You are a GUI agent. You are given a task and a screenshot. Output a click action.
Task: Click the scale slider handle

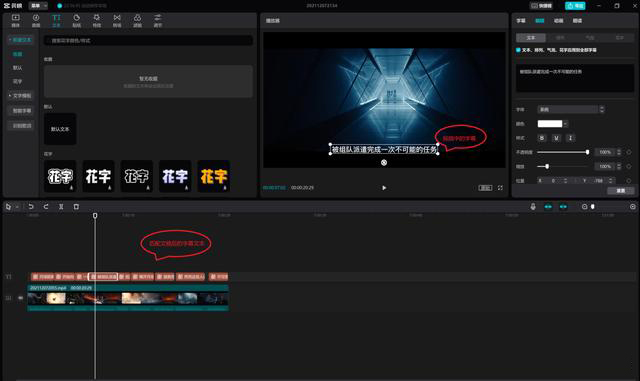(x=547, y=166)
